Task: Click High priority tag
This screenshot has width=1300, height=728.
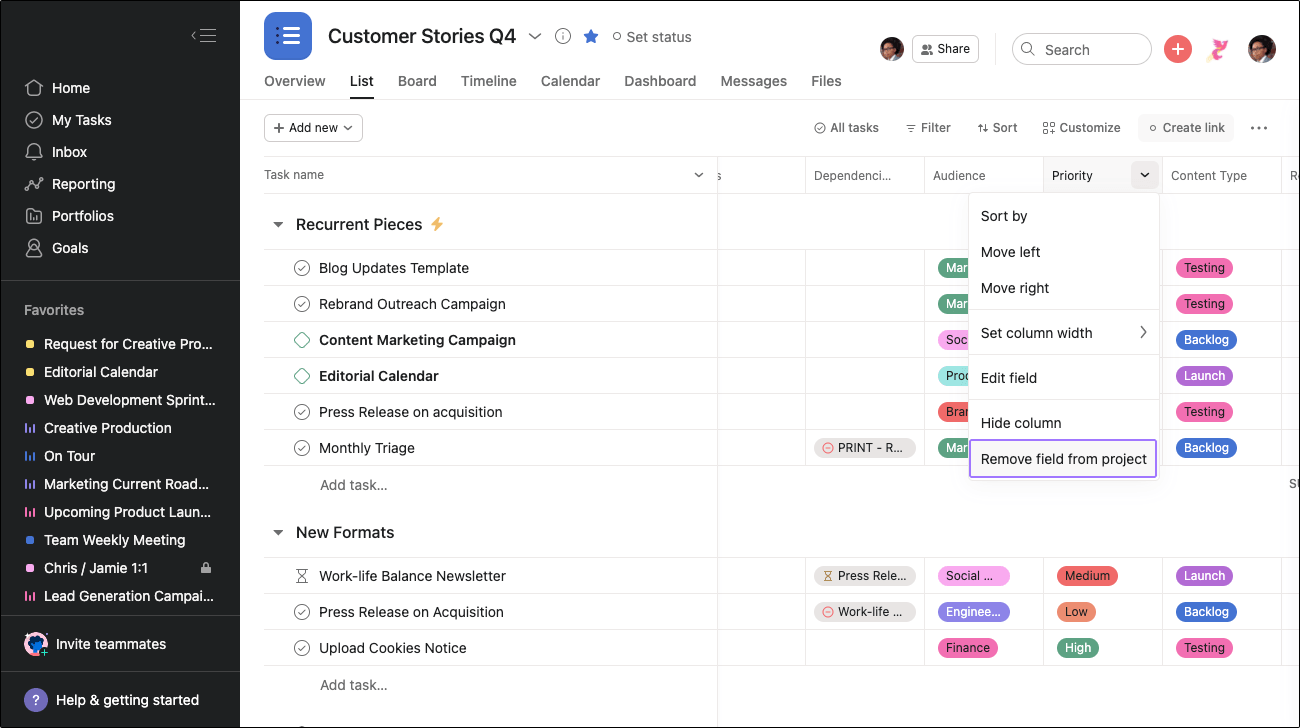Action: pos(1078,648)
